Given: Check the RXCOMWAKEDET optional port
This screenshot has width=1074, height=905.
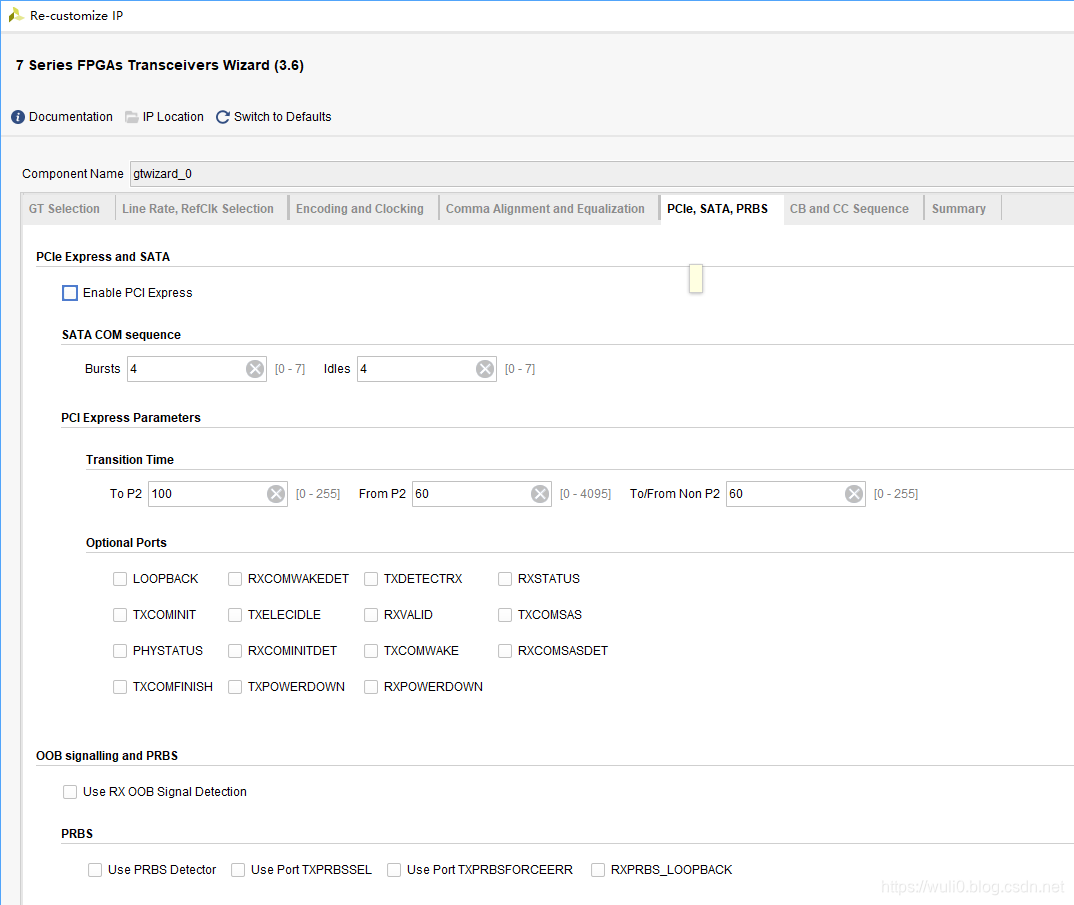Looking at the screenshot, I should 235,579.
